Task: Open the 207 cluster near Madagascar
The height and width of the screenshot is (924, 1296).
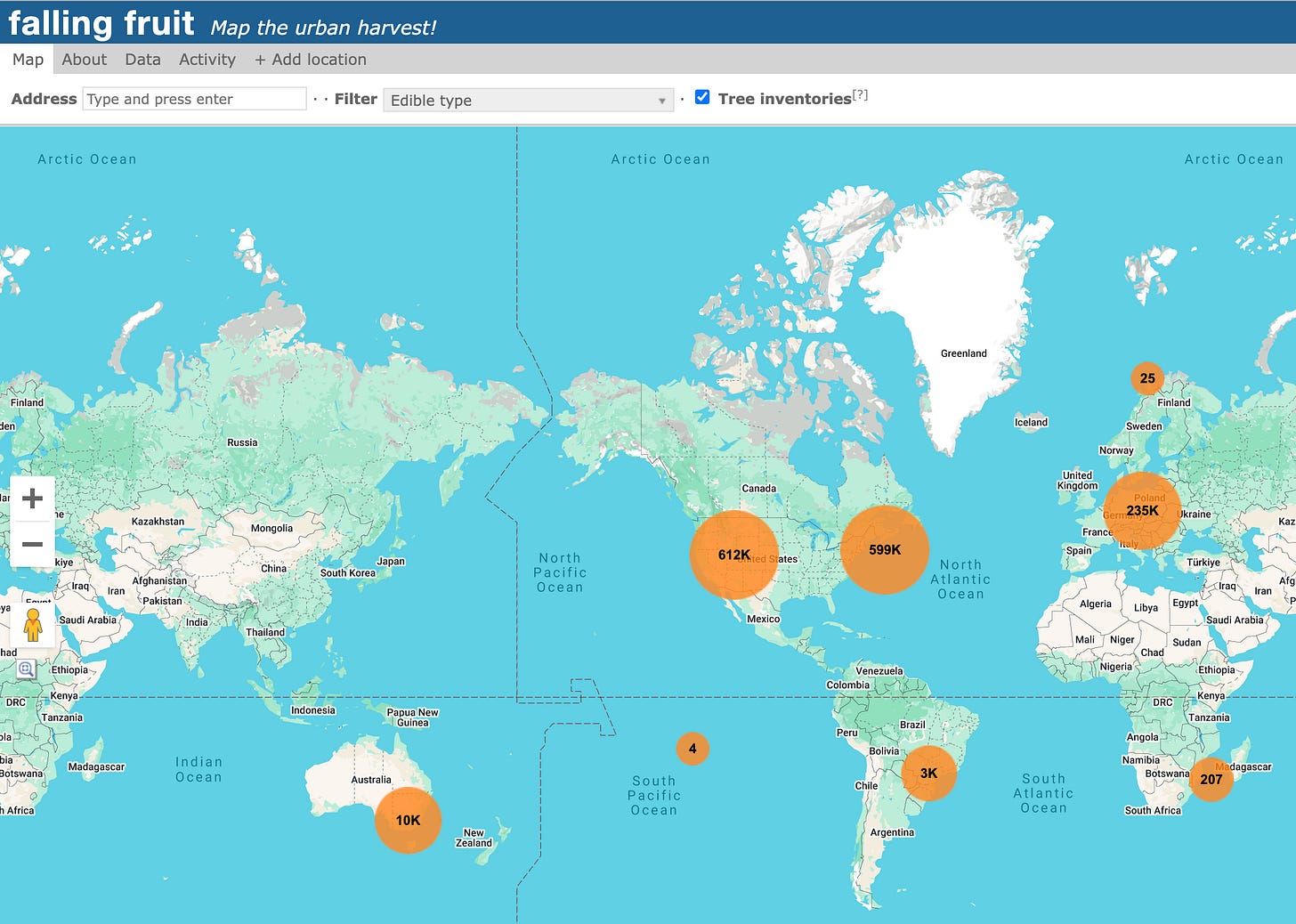Action: (x=1211, y=779)
